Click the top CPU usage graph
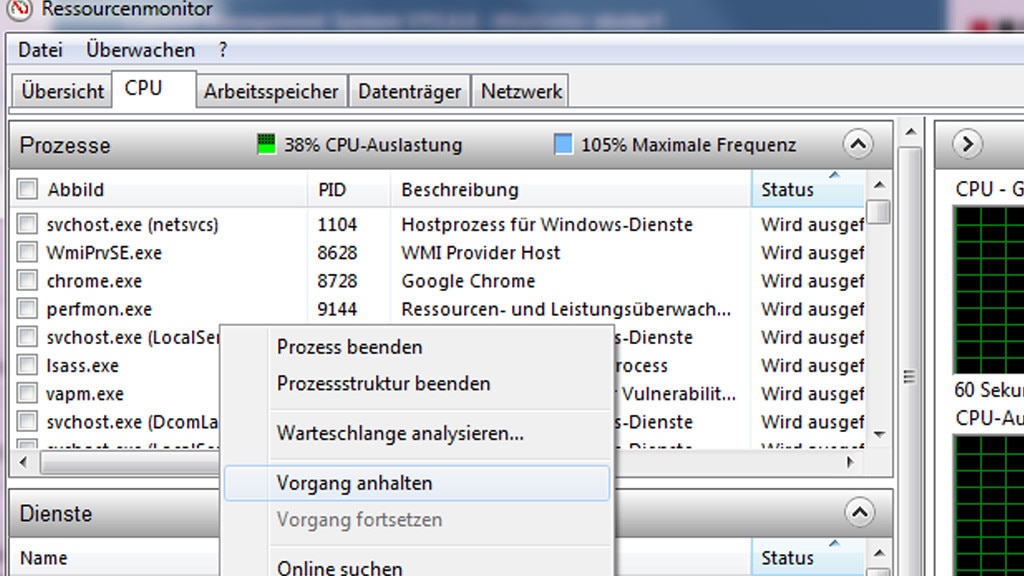The image size is (1024, 576). tap(989, 290)
